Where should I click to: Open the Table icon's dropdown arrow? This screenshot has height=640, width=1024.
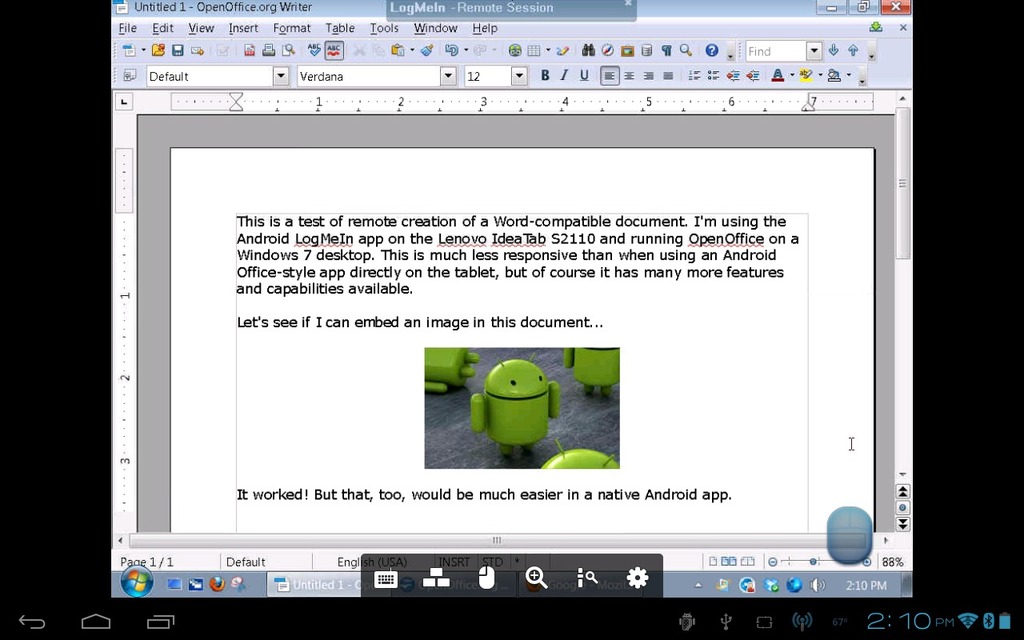click(548, 50)
